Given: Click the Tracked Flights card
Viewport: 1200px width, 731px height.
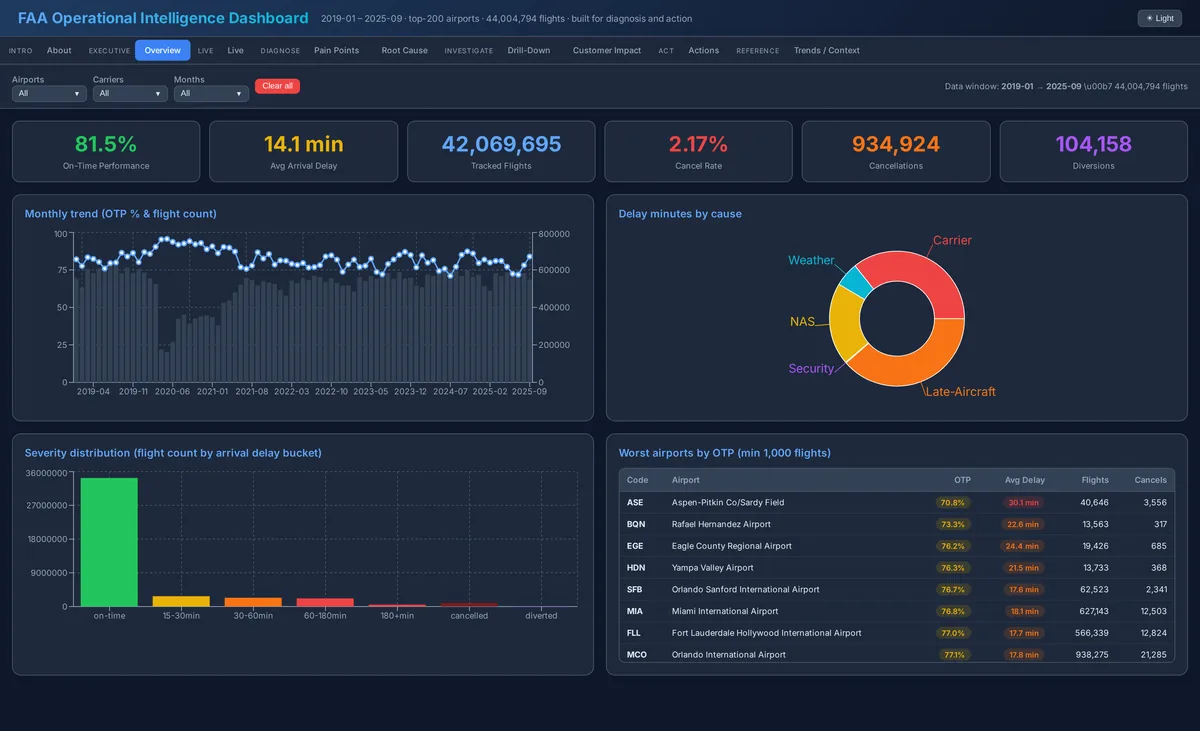Looking at the screenshot, I should [501, 152].
